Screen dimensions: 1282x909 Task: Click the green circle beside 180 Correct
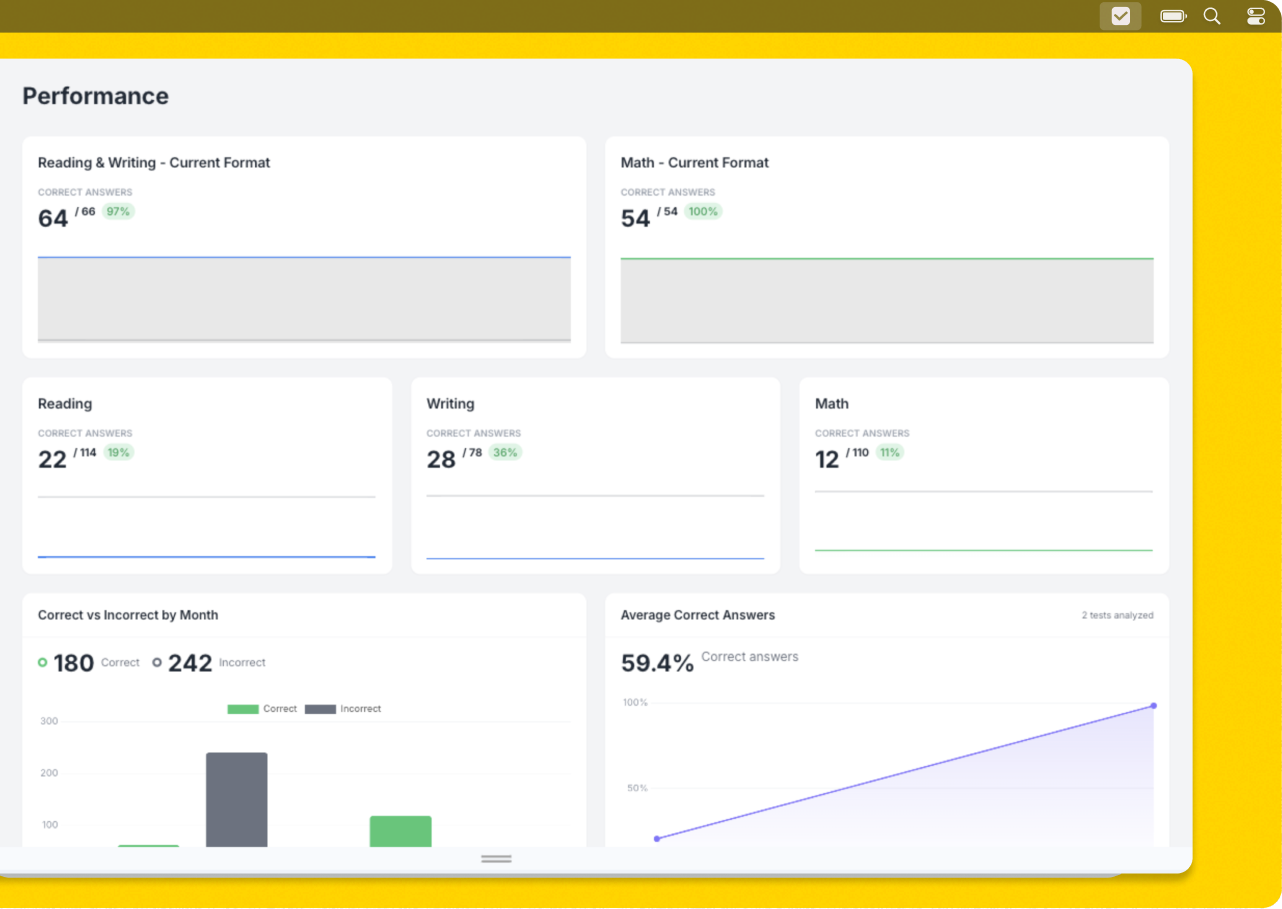click(42, 662)
